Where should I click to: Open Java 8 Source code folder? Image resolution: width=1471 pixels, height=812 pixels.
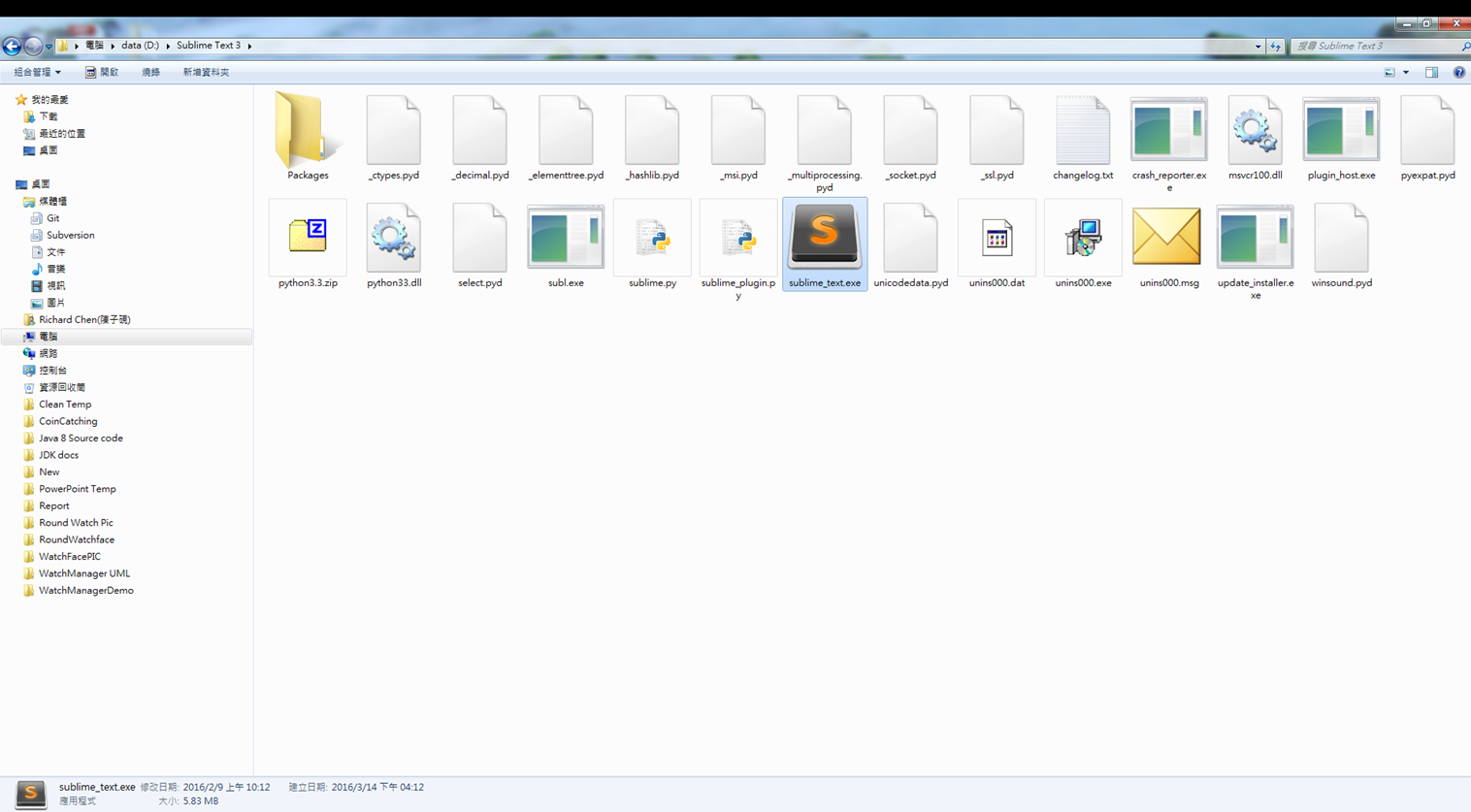coord(80,438)
